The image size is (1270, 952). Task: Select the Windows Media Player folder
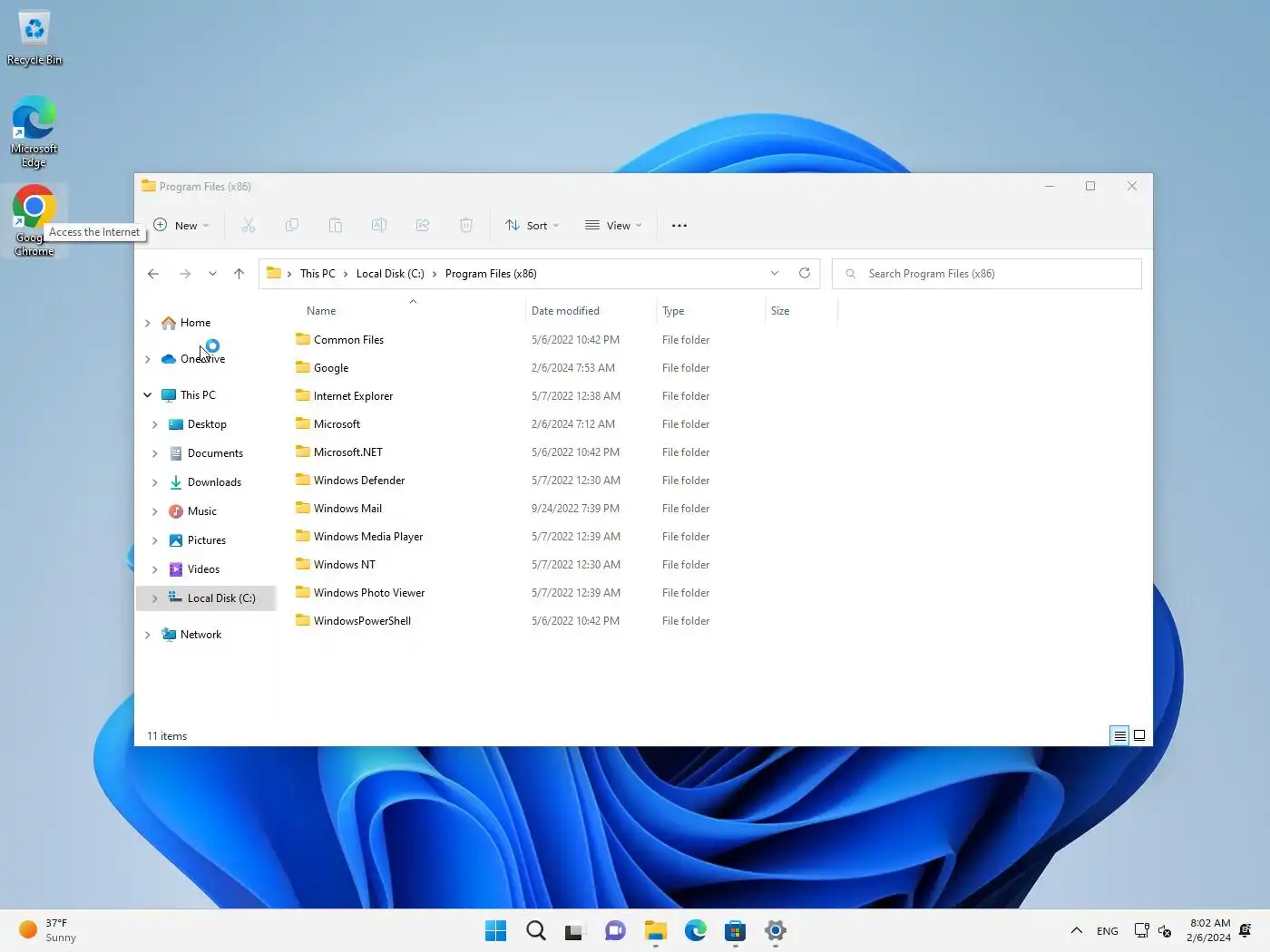coord(367,537)
